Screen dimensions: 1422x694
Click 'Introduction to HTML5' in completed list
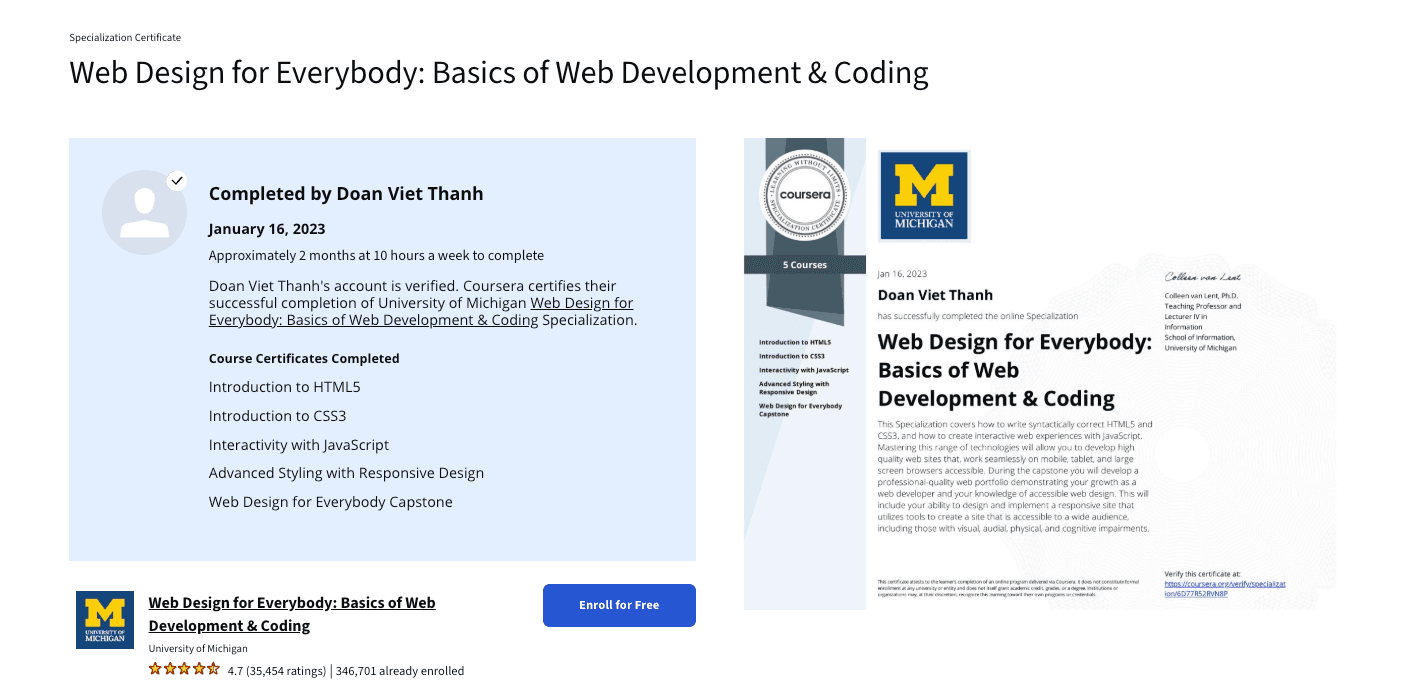click(x=285, y=386)
